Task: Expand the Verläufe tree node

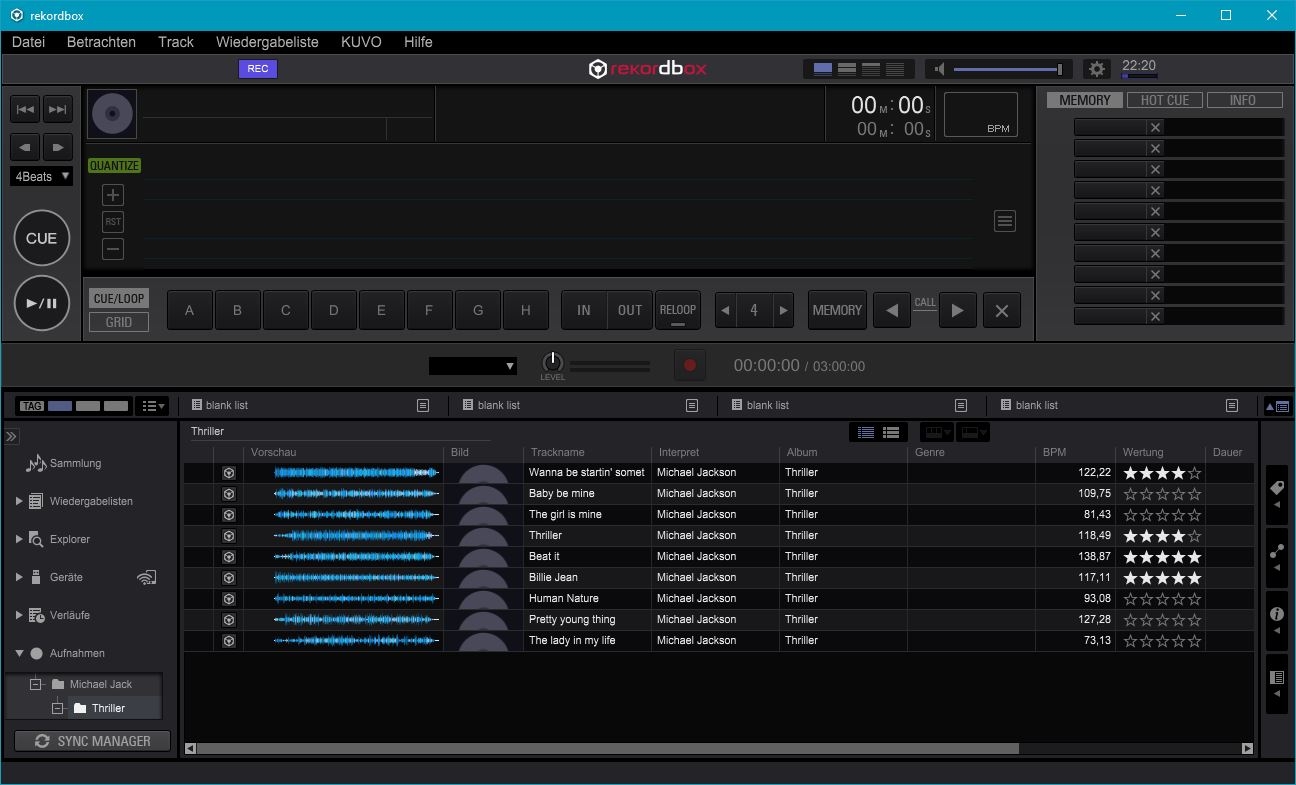Action: click(x=19, y=615)
